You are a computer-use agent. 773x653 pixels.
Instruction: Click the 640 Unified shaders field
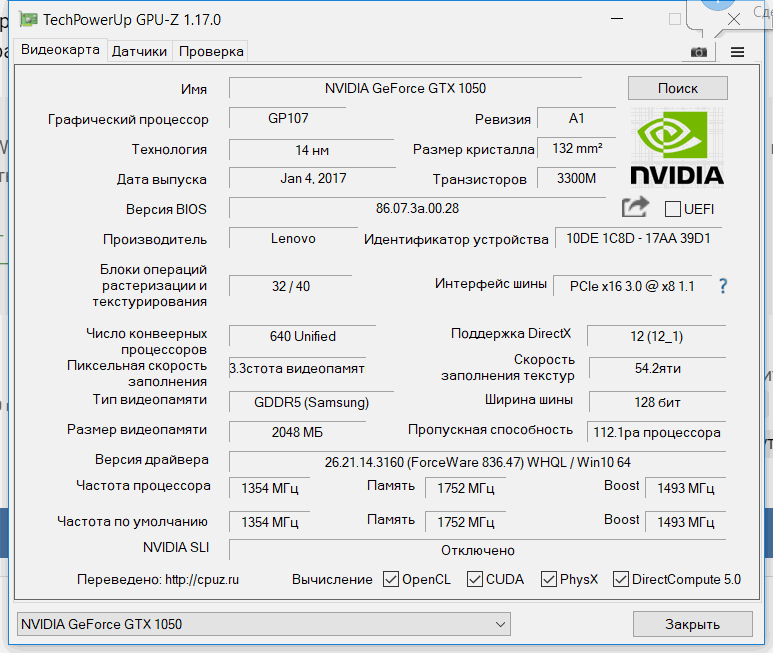302,336
